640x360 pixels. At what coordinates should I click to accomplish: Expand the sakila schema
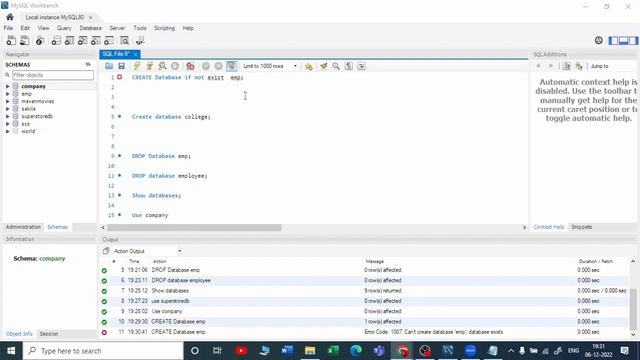click(7, 109)
